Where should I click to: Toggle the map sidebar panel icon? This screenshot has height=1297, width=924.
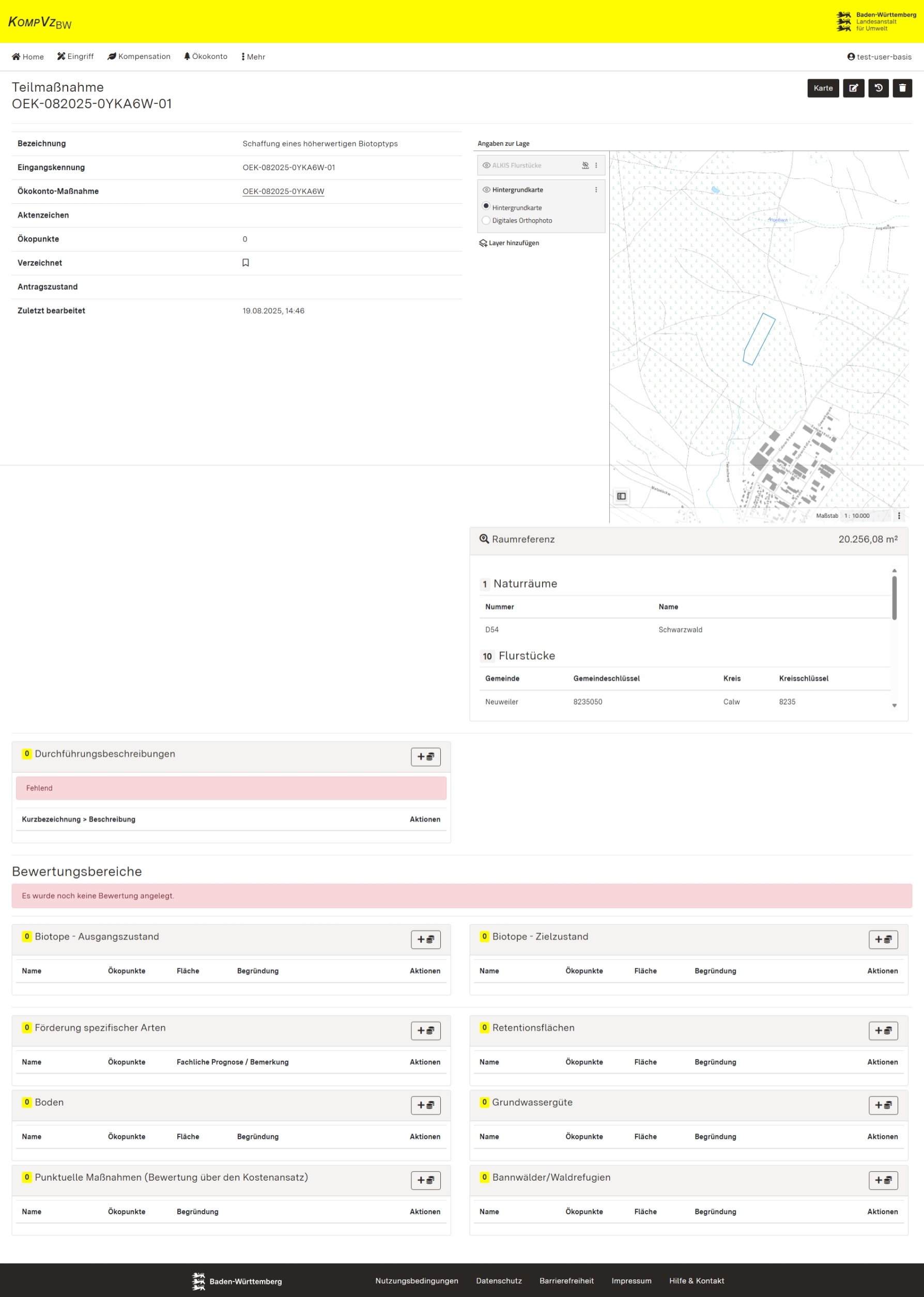pyautogui.click(x=621, y=496)
